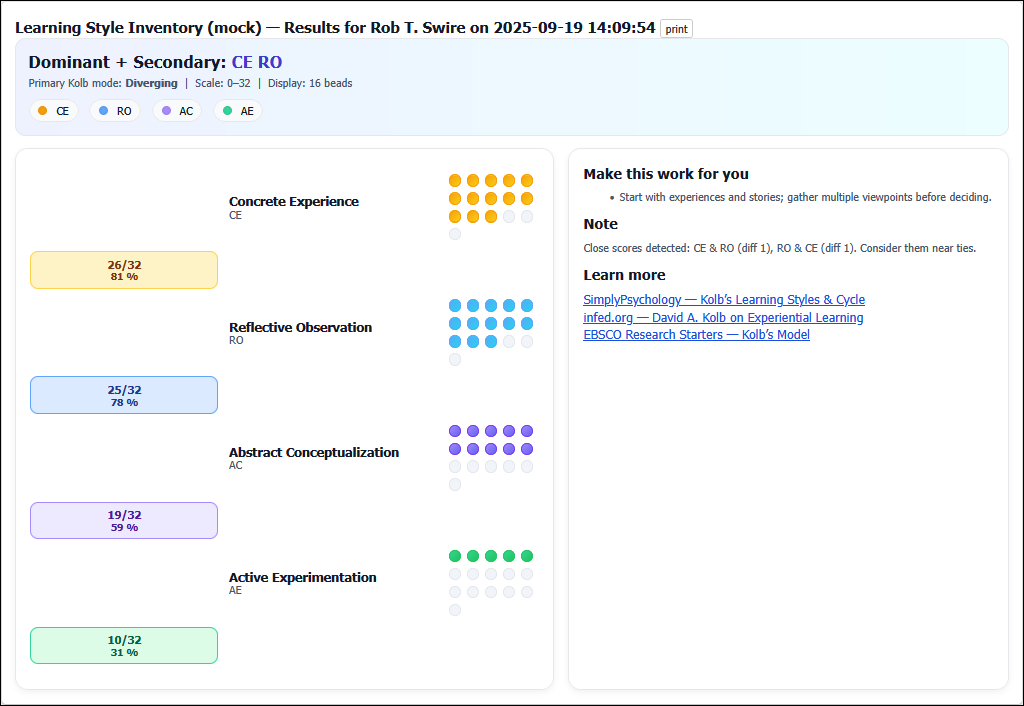The height and width of the screenshot is (706, 1024).
Task: Open infed.org David A. Kolb link
Action: [723, 318]
